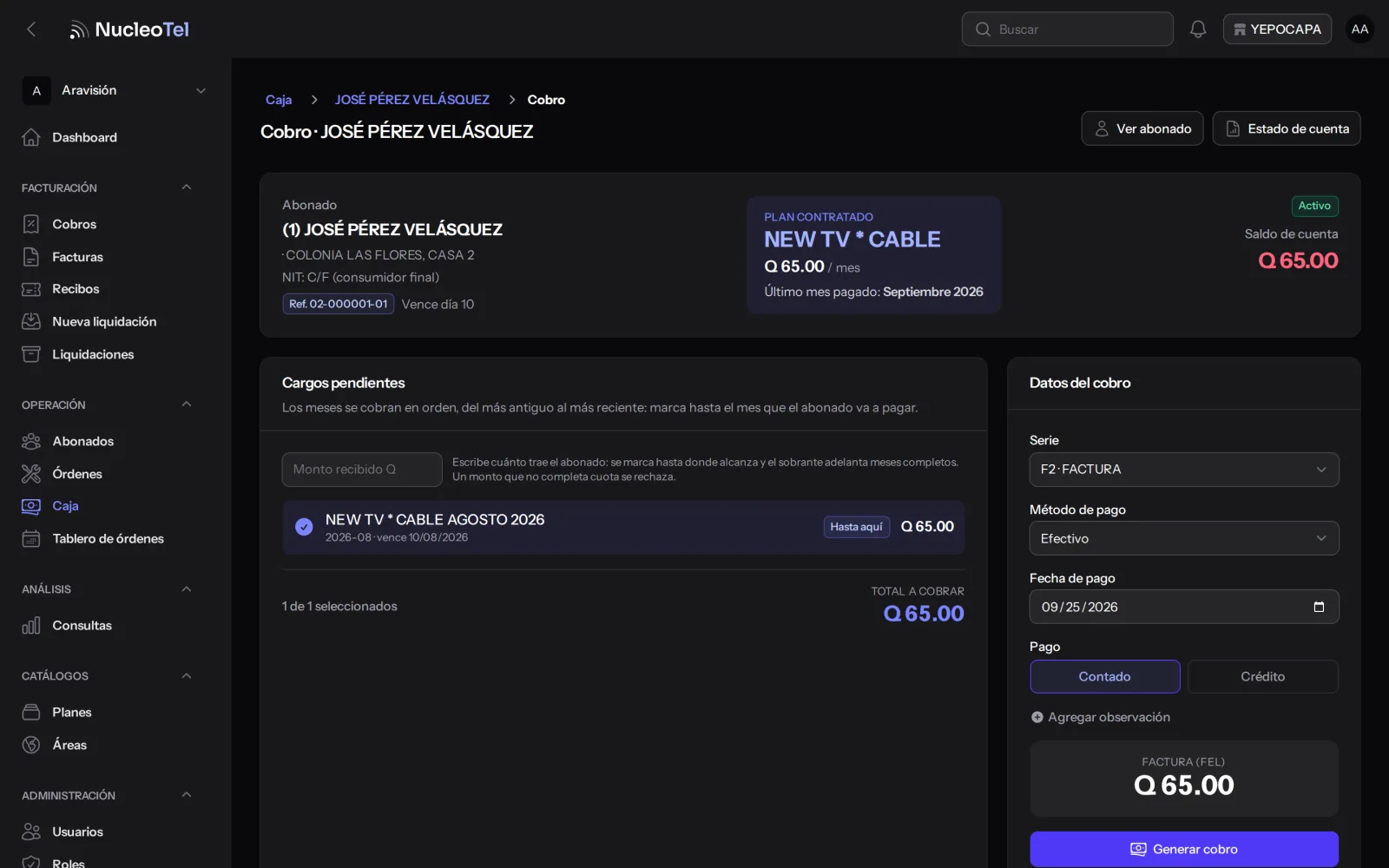Click the Ver abonado button
Viewport: 1389px width, 868px height.
click(x=1142, y=128)
